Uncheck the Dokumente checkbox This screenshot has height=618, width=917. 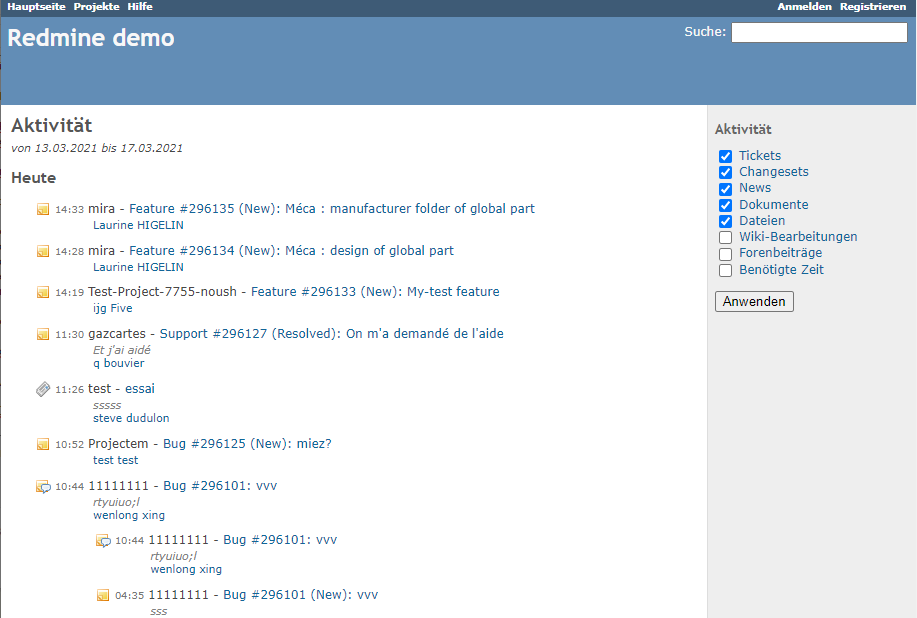[x=725, y=205]
